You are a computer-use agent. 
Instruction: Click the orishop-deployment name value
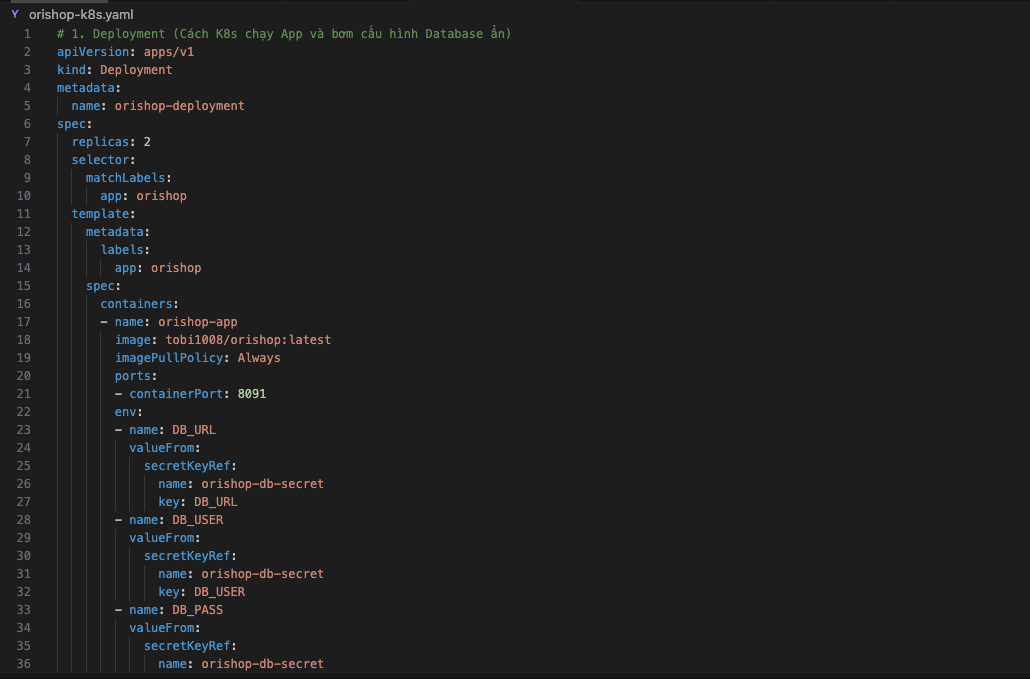[179, 106]
